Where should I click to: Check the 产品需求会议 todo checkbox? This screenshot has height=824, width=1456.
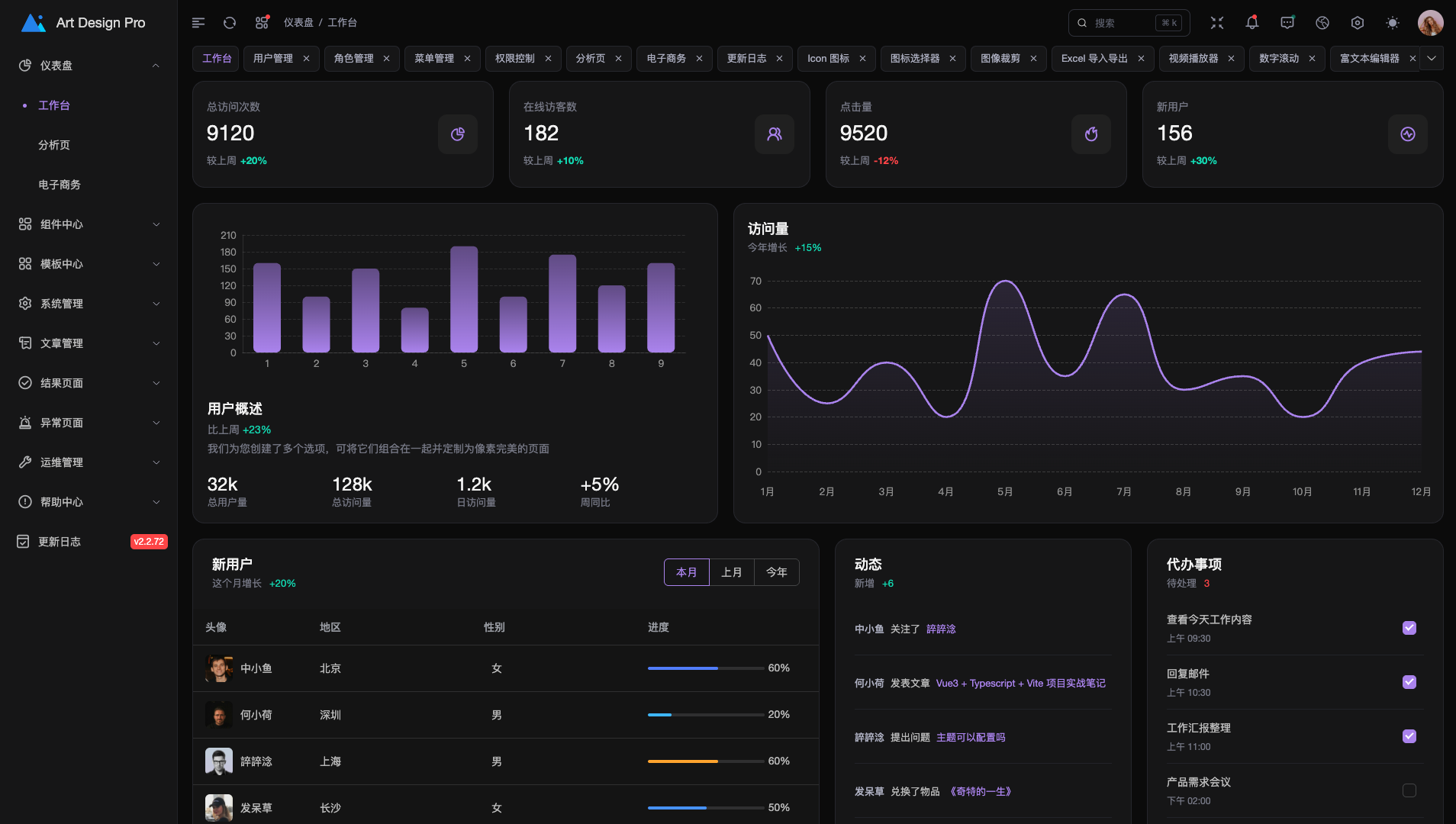click(1409, 790)
